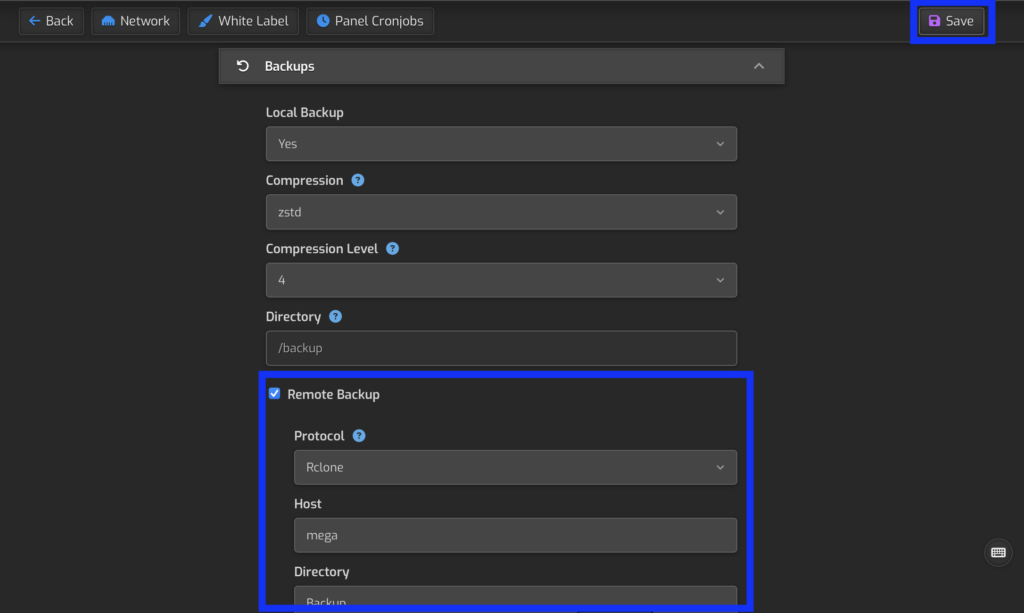Uncheck the Remote Backup checkbox
Image resolution: width=1024 pixels, height=613 pixels.
275,394
